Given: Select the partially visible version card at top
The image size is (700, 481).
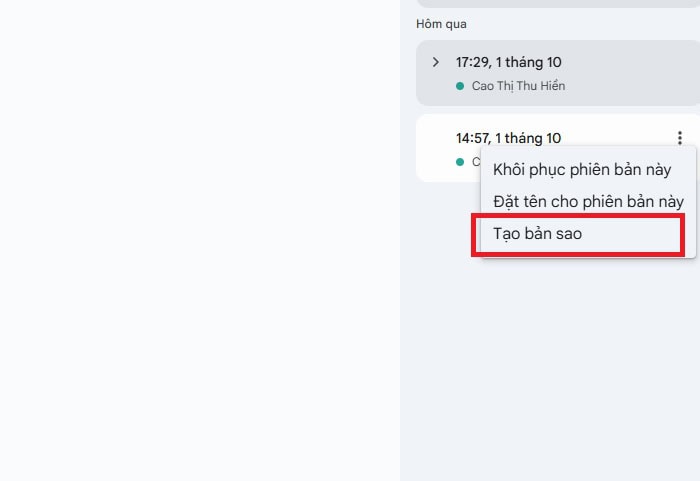Looking at the screenshot, I should click(558, 3).
